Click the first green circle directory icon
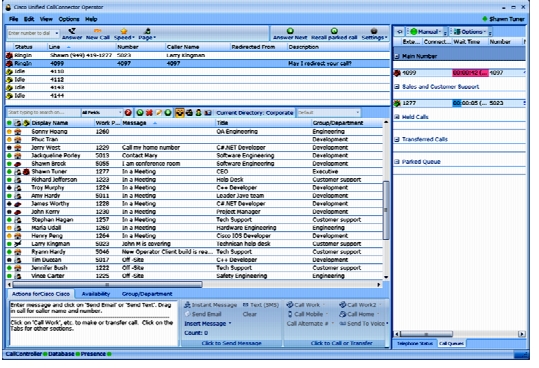The width and height of the screenshot is (539, 368). click(140, 113)
